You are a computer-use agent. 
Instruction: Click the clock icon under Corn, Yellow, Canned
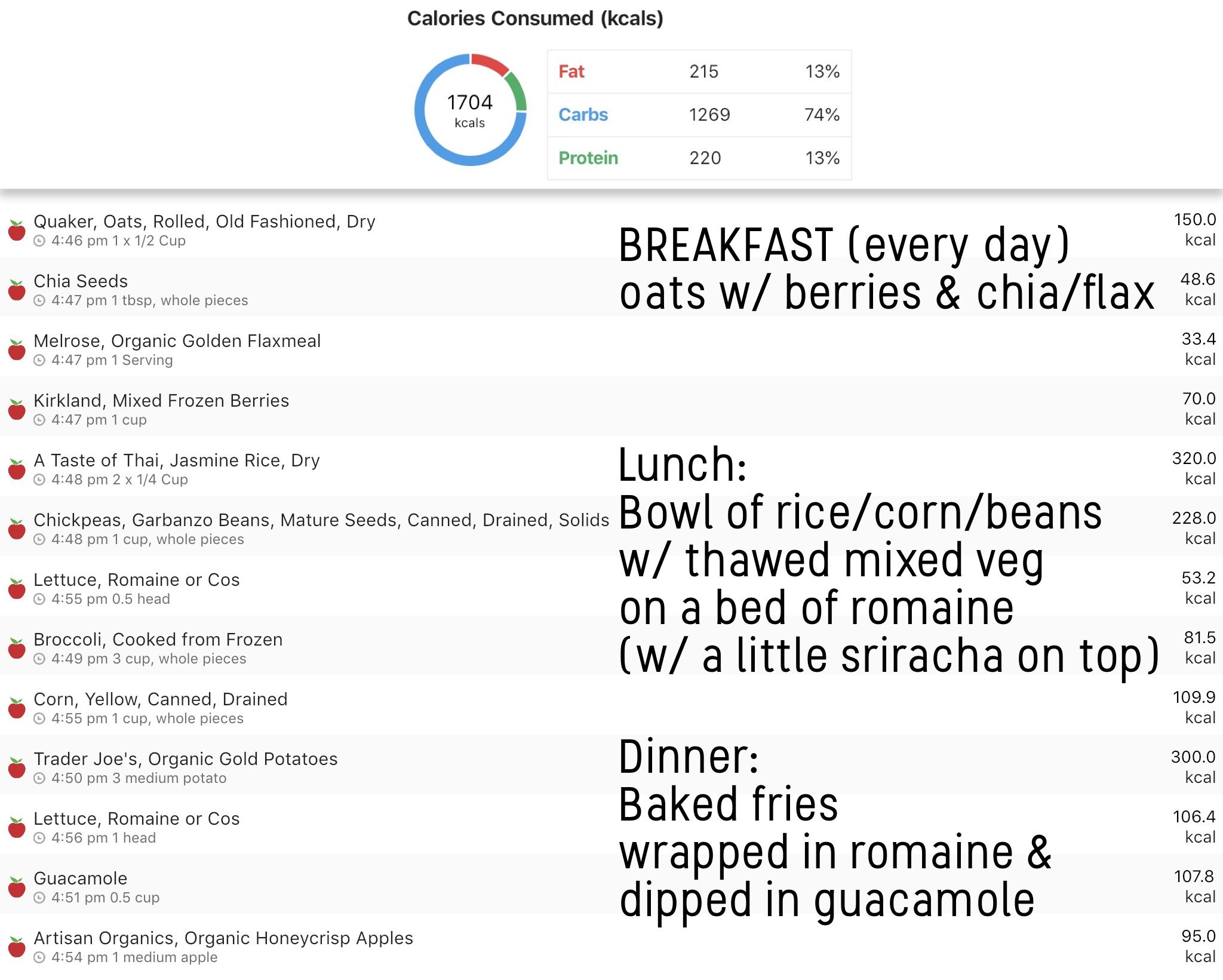[39, 718]
